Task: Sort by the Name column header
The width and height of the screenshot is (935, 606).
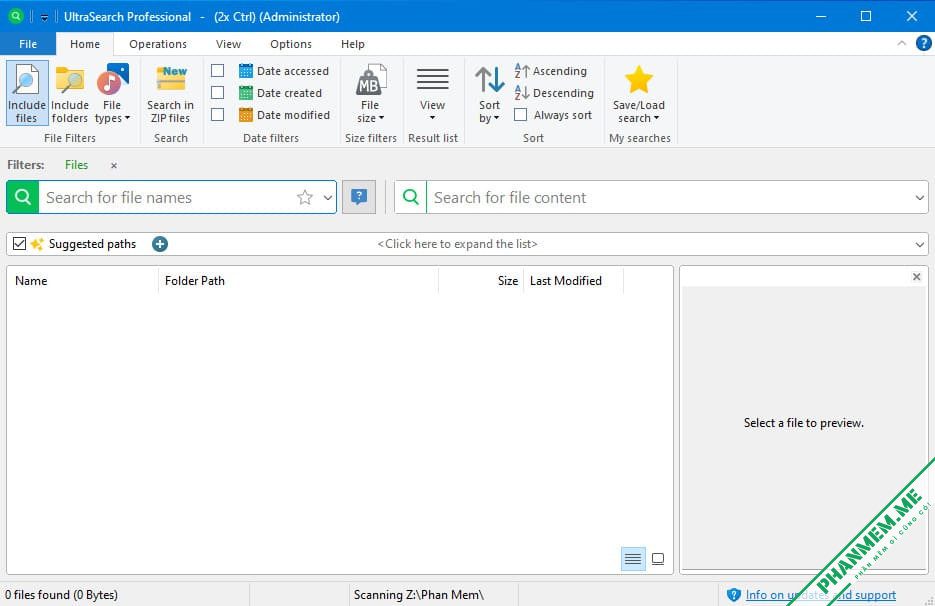Action: tap(83, 281)
